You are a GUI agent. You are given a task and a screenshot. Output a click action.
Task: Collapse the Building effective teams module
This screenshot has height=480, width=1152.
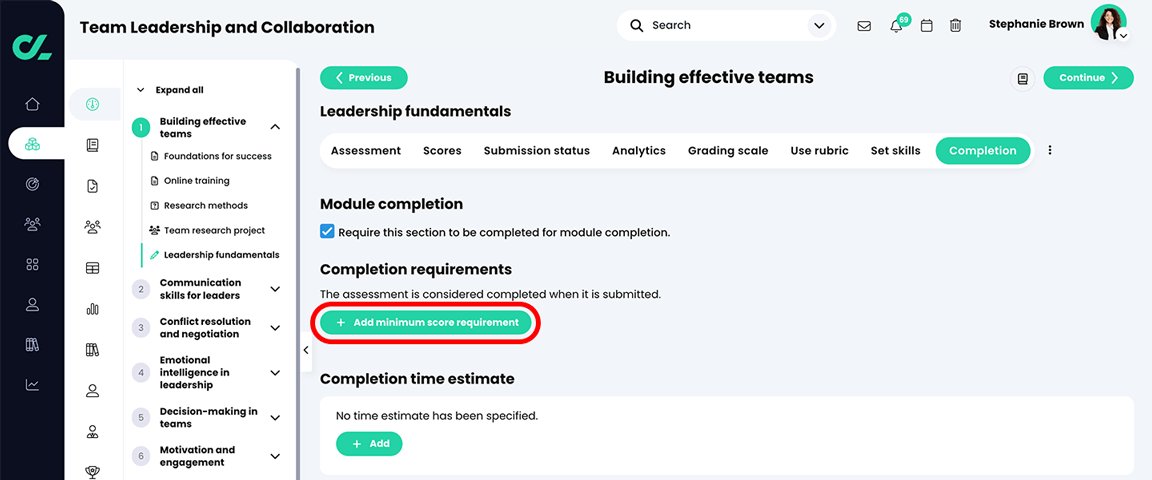coord(275,127)
